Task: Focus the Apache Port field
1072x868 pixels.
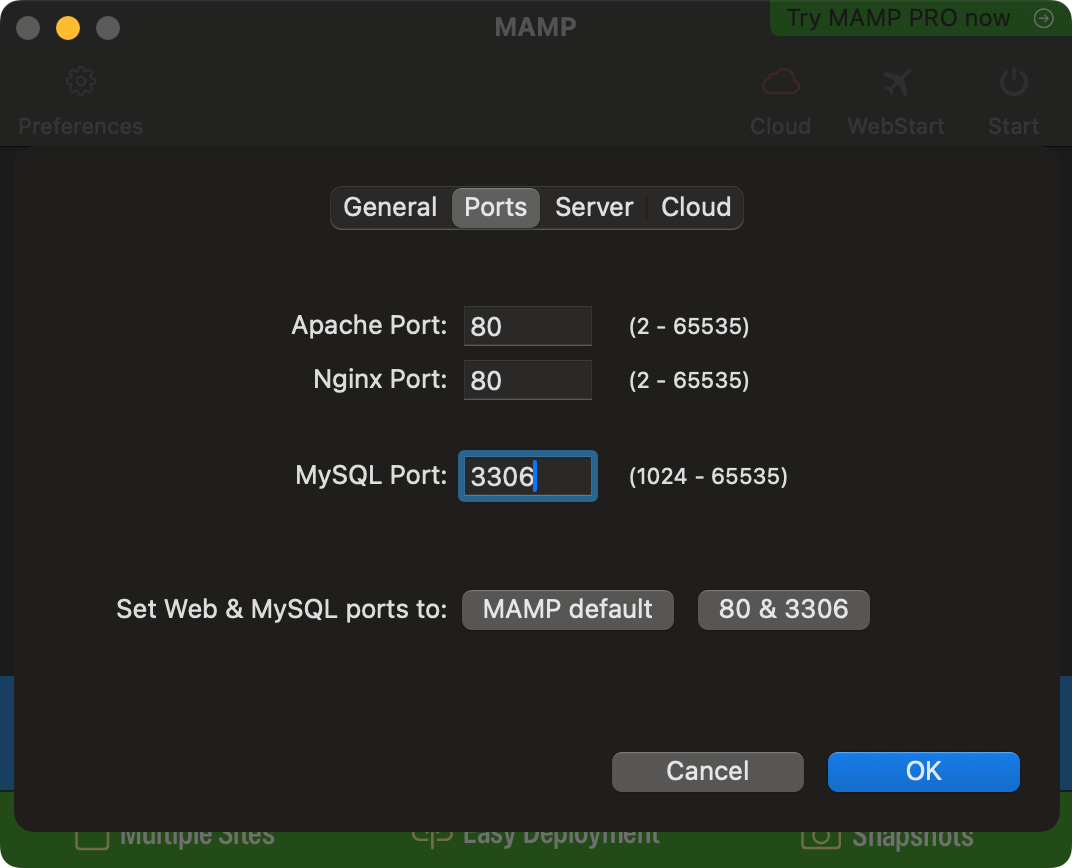Action: (527, 326)
